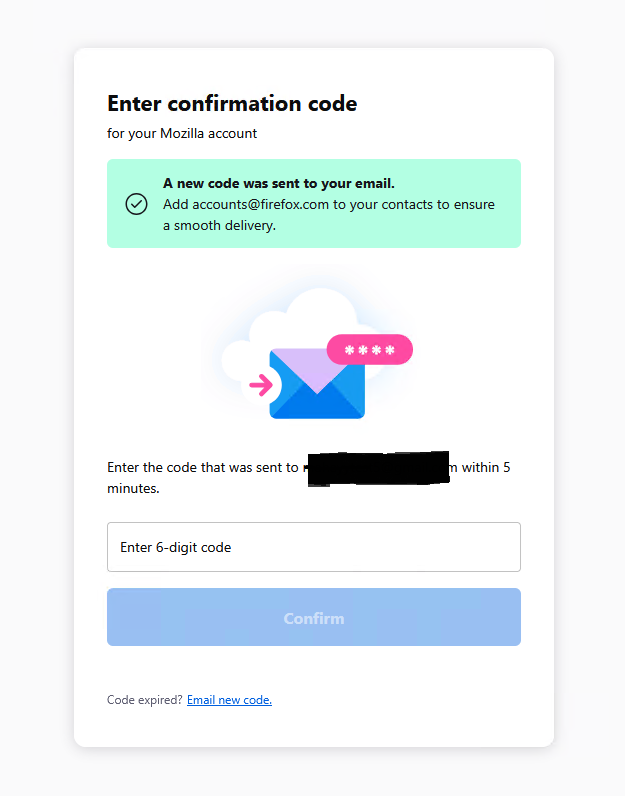The image size is (625, 796).
Task: Click the Enter confirmation code heading
Action: (232, 103)
